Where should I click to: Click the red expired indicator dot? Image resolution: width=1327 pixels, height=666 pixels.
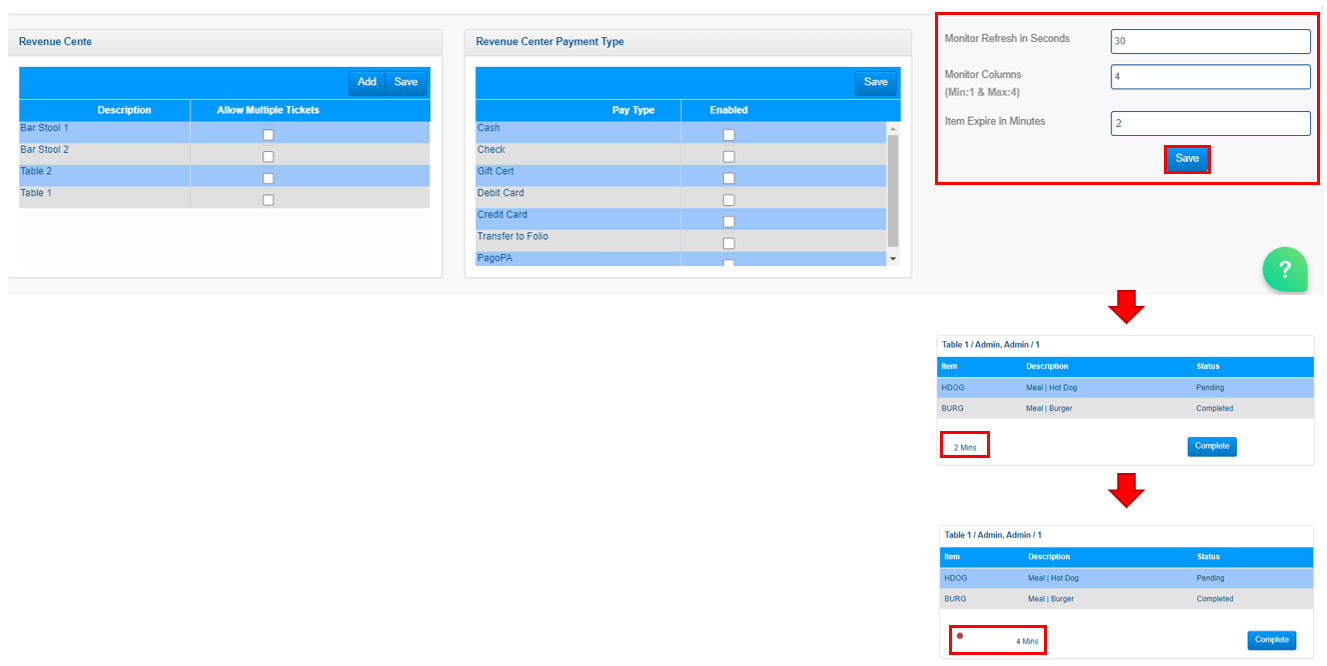point(960,635)
